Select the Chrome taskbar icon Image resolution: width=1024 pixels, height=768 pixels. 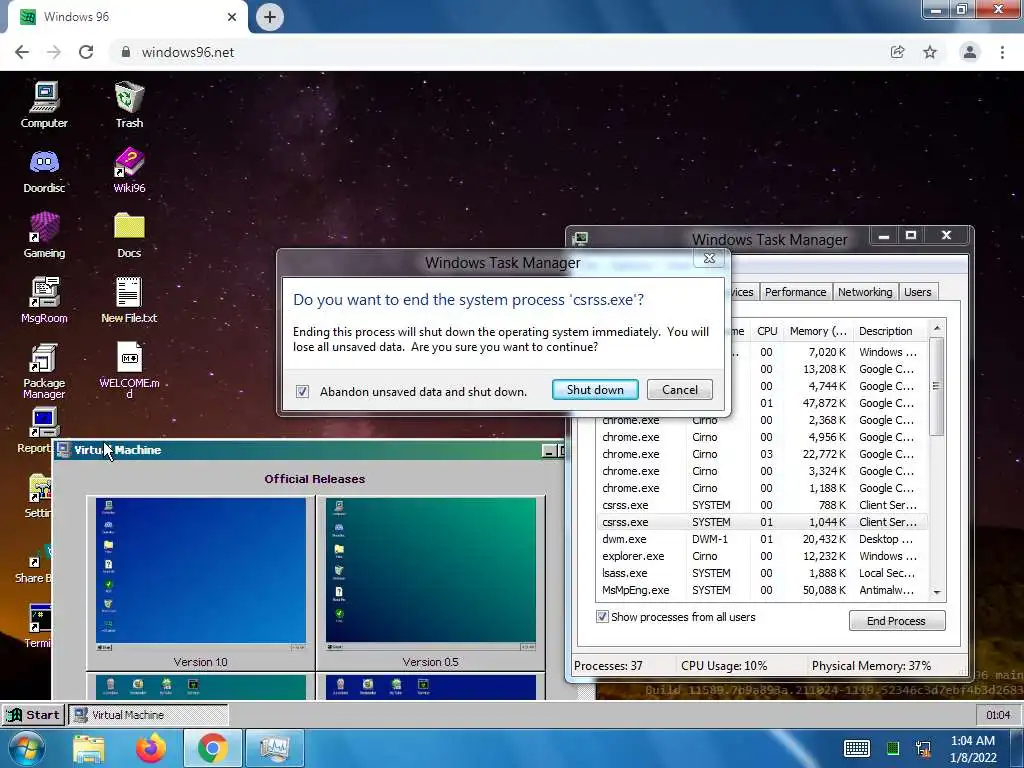pos(213,748)
